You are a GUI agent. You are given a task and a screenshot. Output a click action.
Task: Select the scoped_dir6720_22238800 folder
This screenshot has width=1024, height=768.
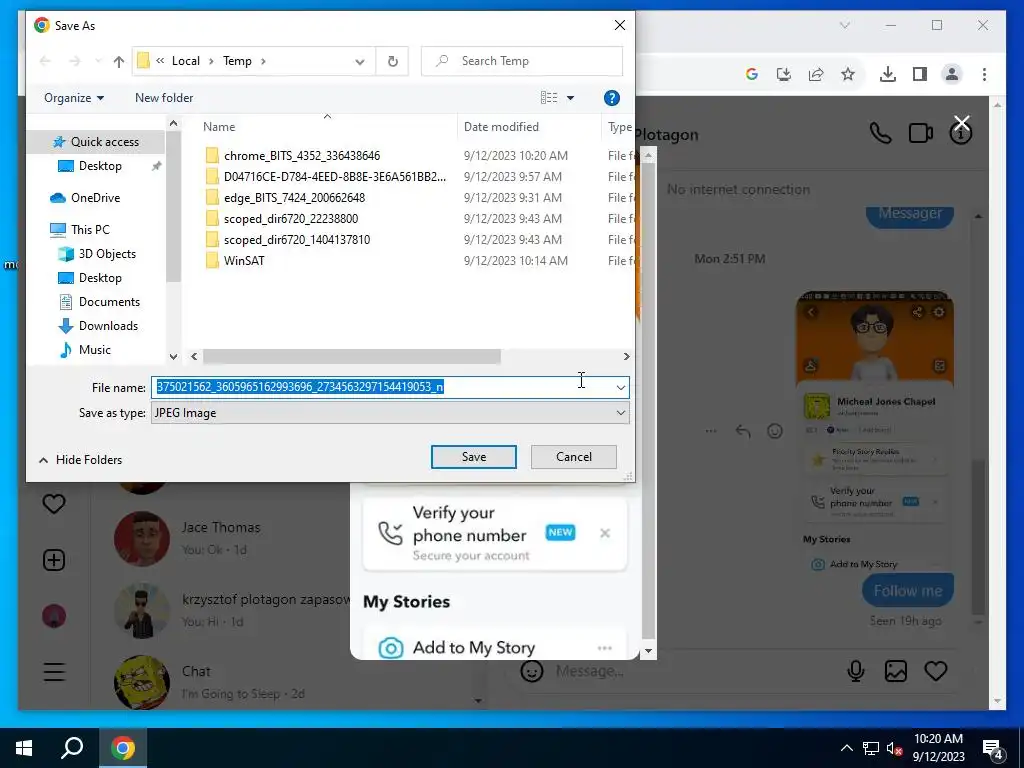291,218
